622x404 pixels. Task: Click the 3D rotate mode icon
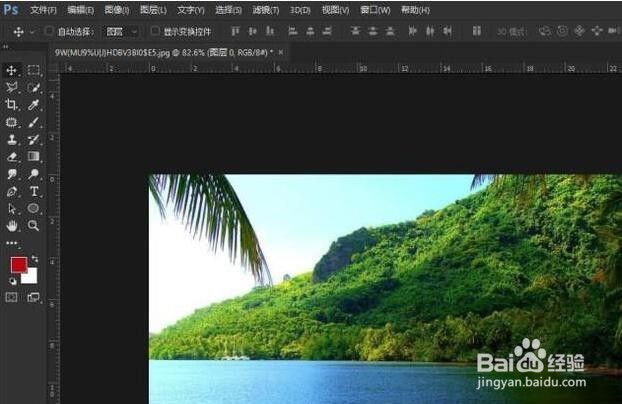[545, 31]
